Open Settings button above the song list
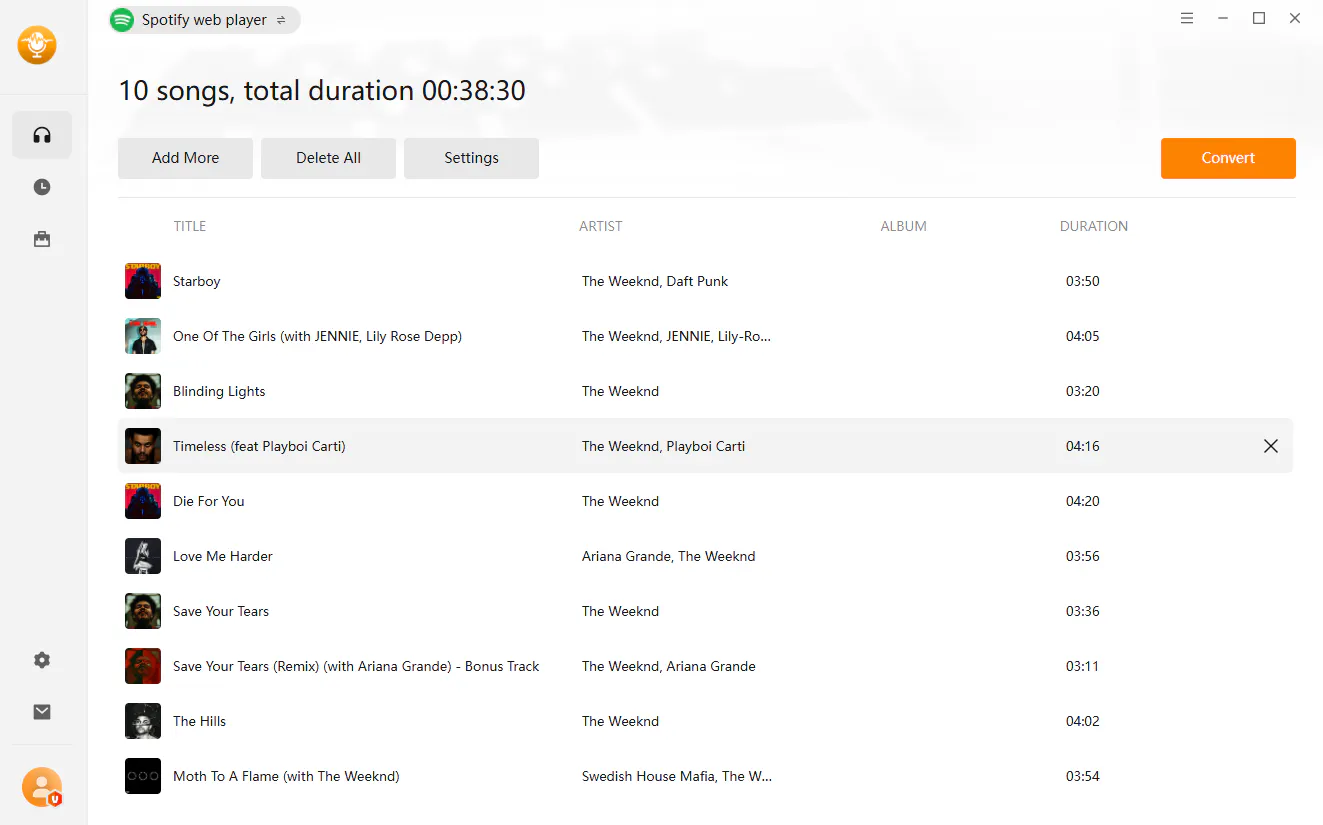The width and height of the screenshot is (1323, 825). pos(471,158)
